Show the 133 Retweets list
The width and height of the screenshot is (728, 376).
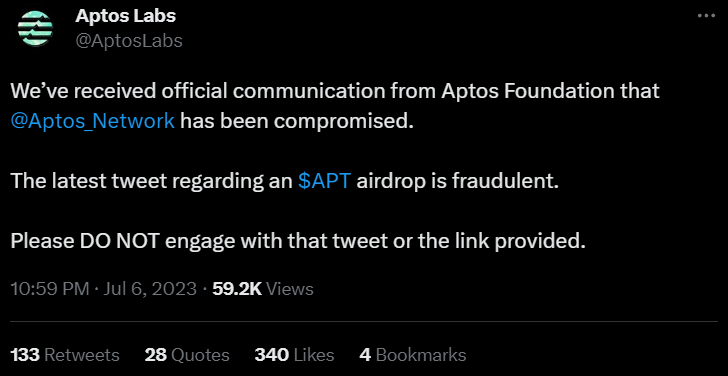click(65, 355)
